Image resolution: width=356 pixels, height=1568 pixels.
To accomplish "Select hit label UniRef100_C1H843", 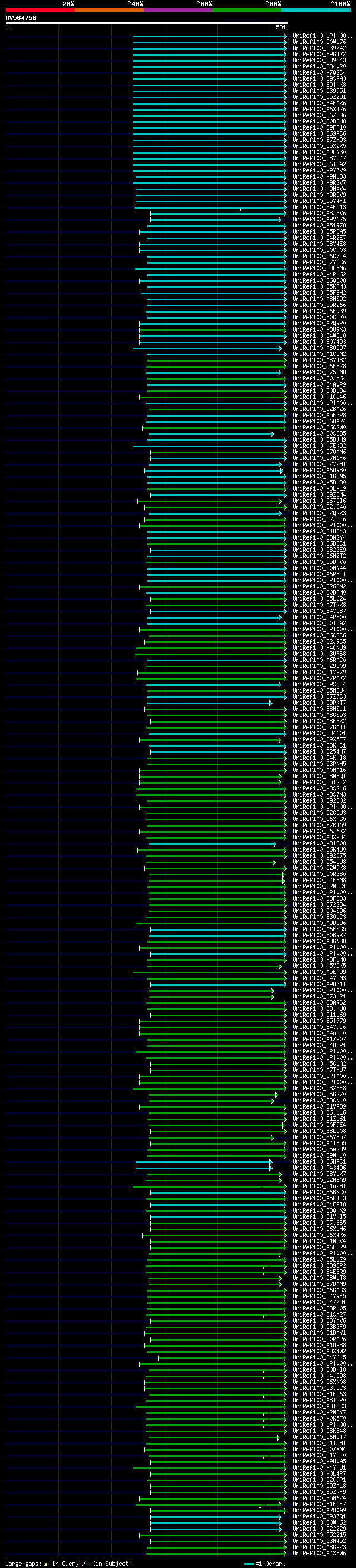I will pos(319,531).
